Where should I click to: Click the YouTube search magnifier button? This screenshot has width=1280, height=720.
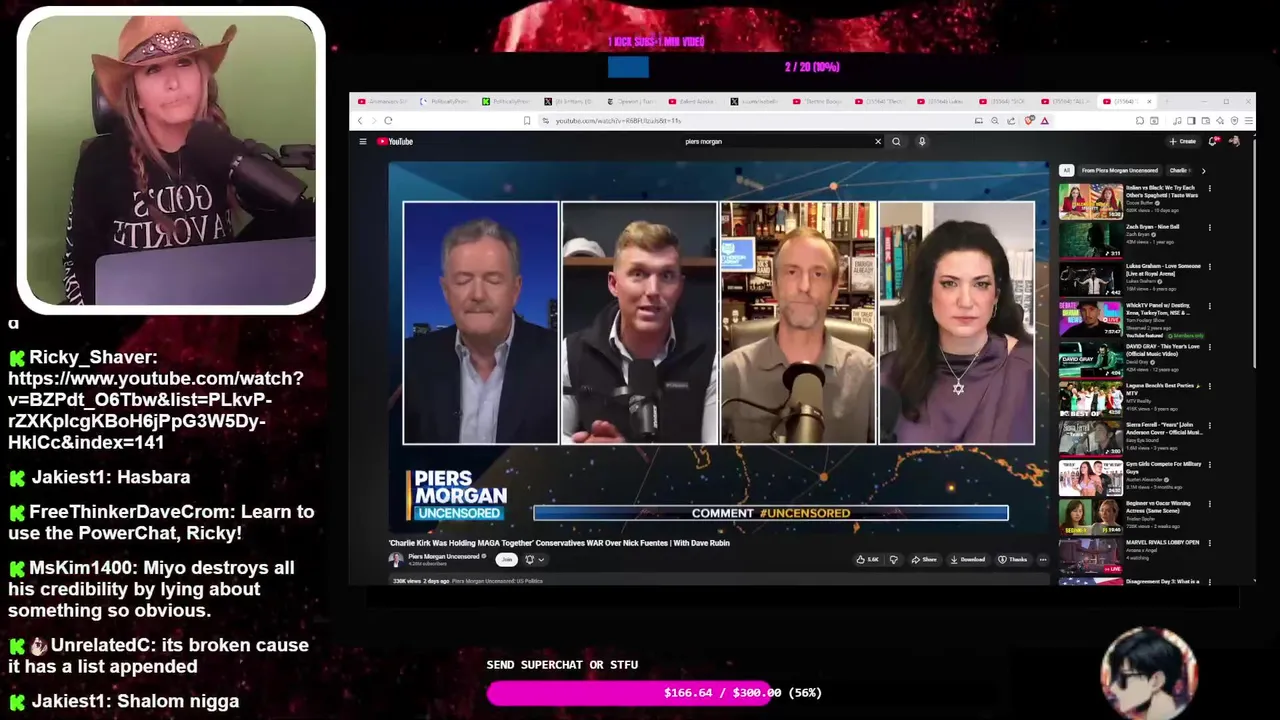[x=896, y=141]
